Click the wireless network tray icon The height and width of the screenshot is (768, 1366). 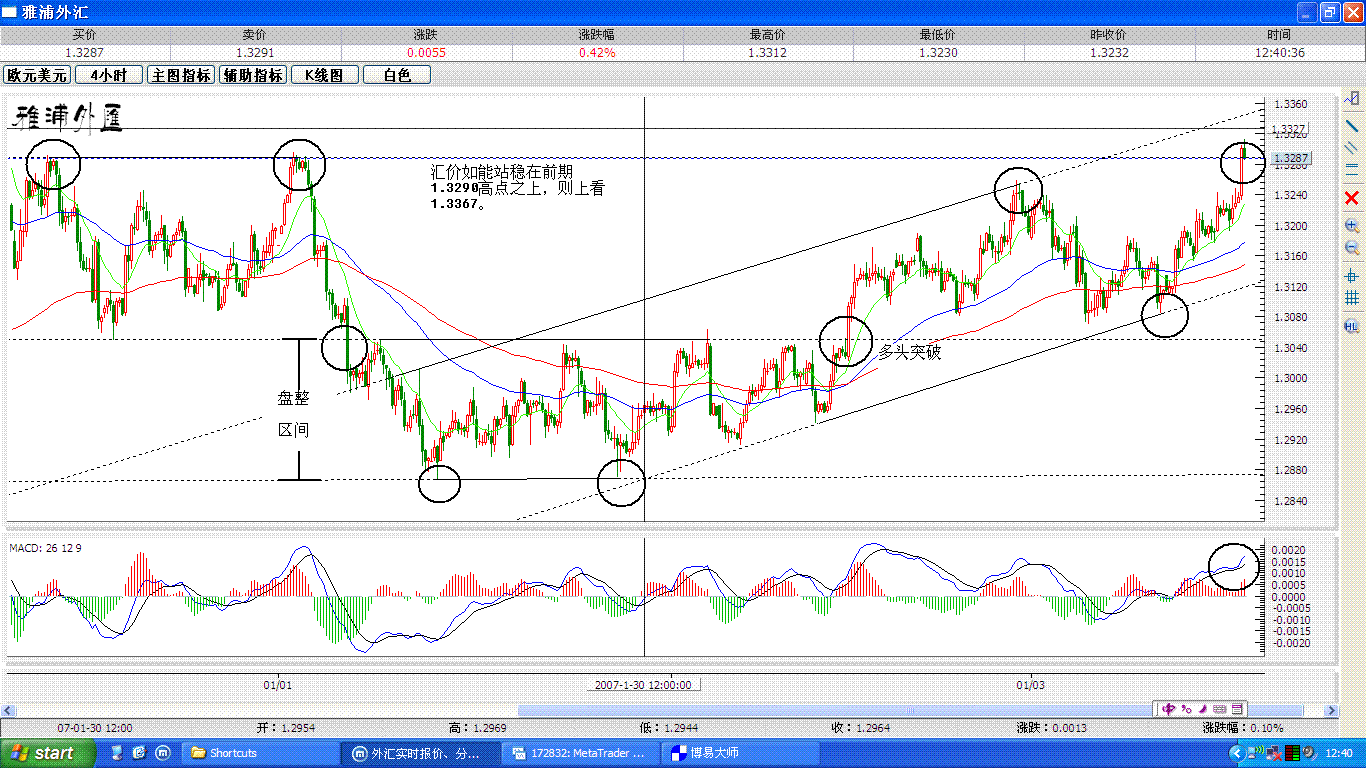pyautogui.click(x=1256, y=754)
